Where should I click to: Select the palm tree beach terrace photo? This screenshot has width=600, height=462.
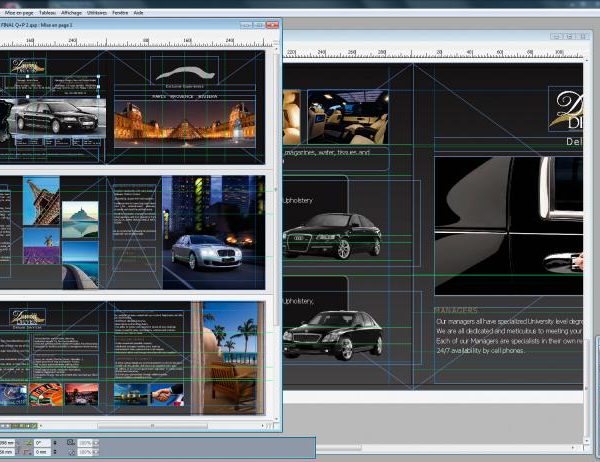(x=228, y=358)
